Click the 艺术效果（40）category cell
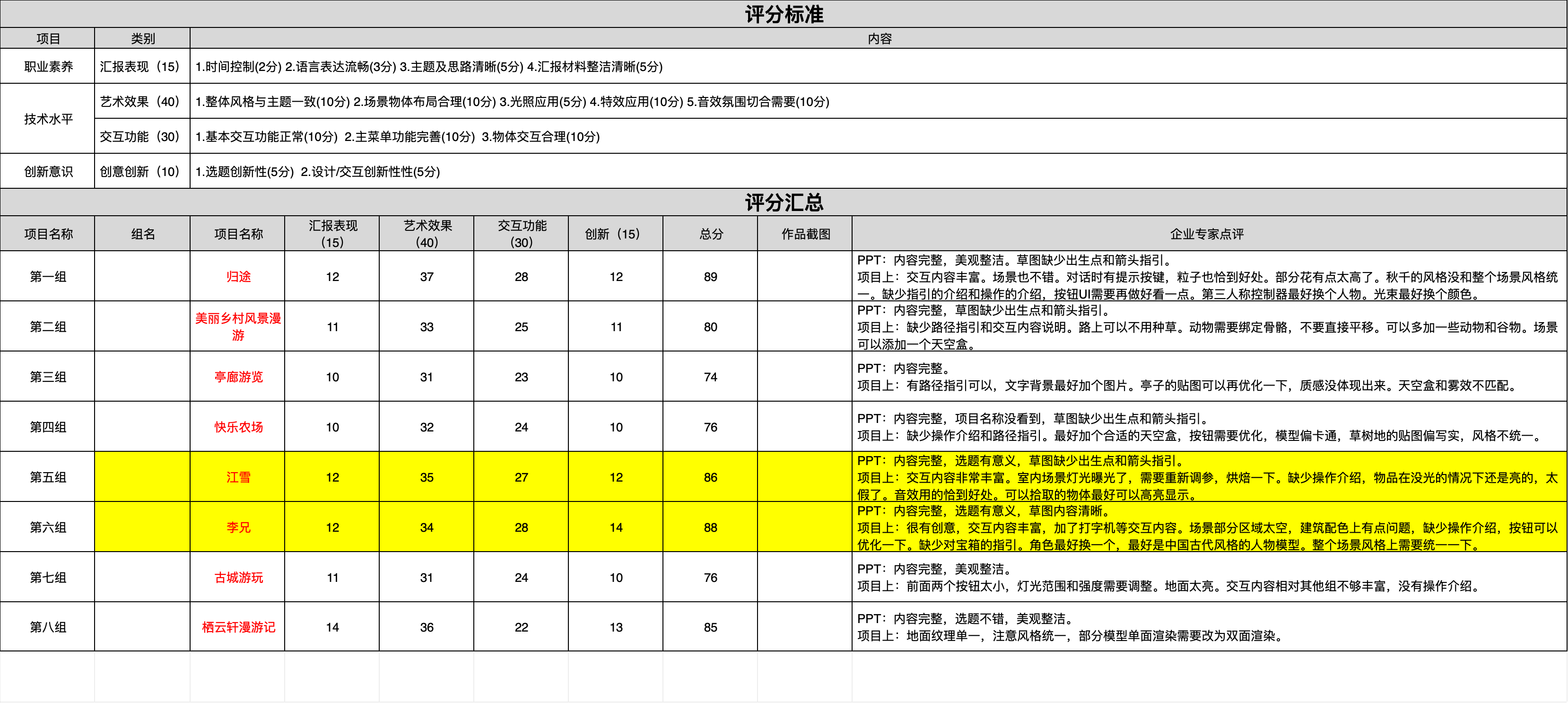Image resolution: width=1568 pixels, height=703 pixels. (x=142, y=101)
